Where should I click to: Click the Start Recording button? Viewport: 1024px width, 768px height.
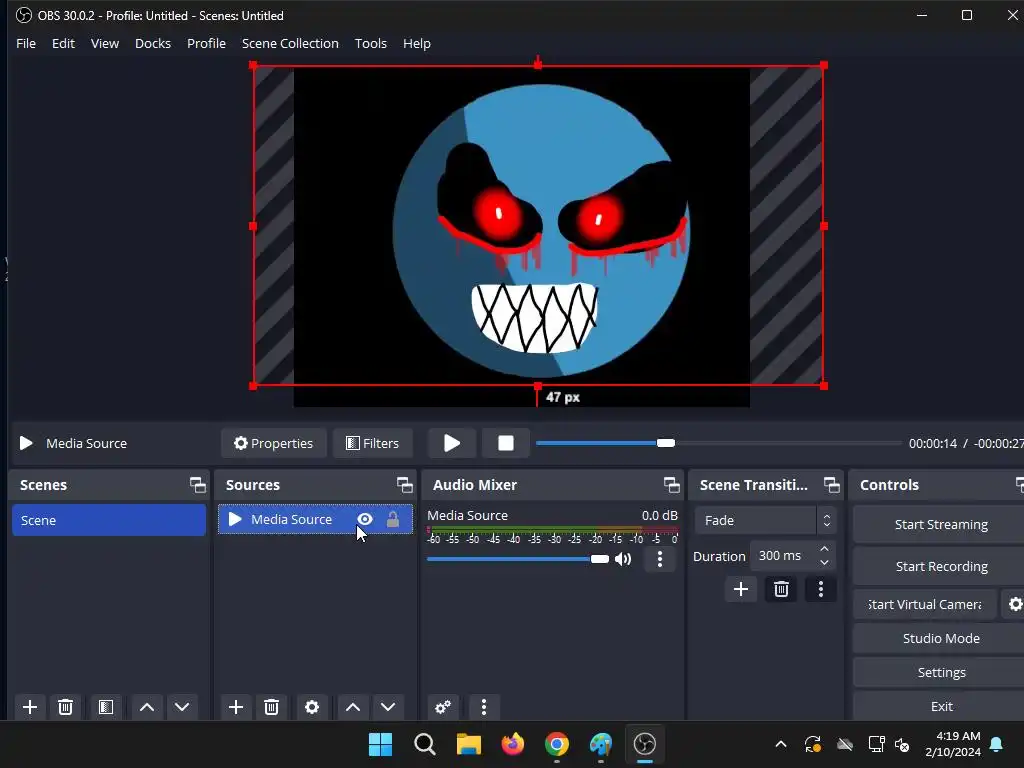[940, 566]
